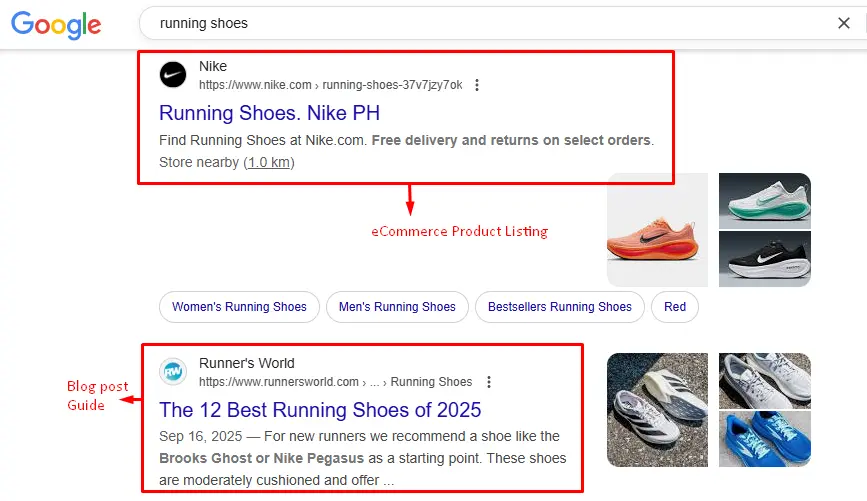Clear the search box with X icon

(843, 23)
